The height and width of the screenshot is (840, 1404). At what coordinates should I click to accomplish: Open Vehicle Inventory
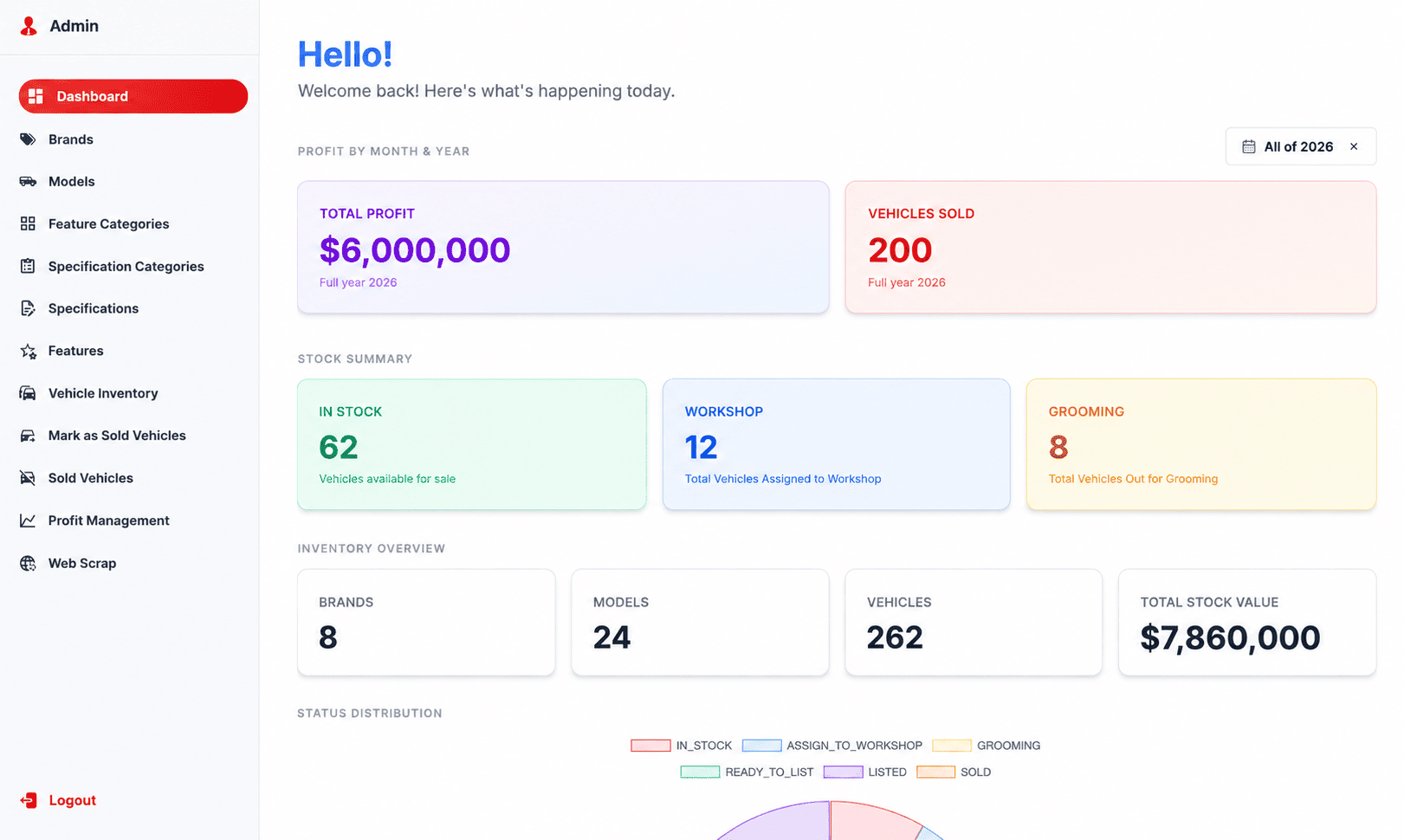pyautogui.click(x=133, y=393)
